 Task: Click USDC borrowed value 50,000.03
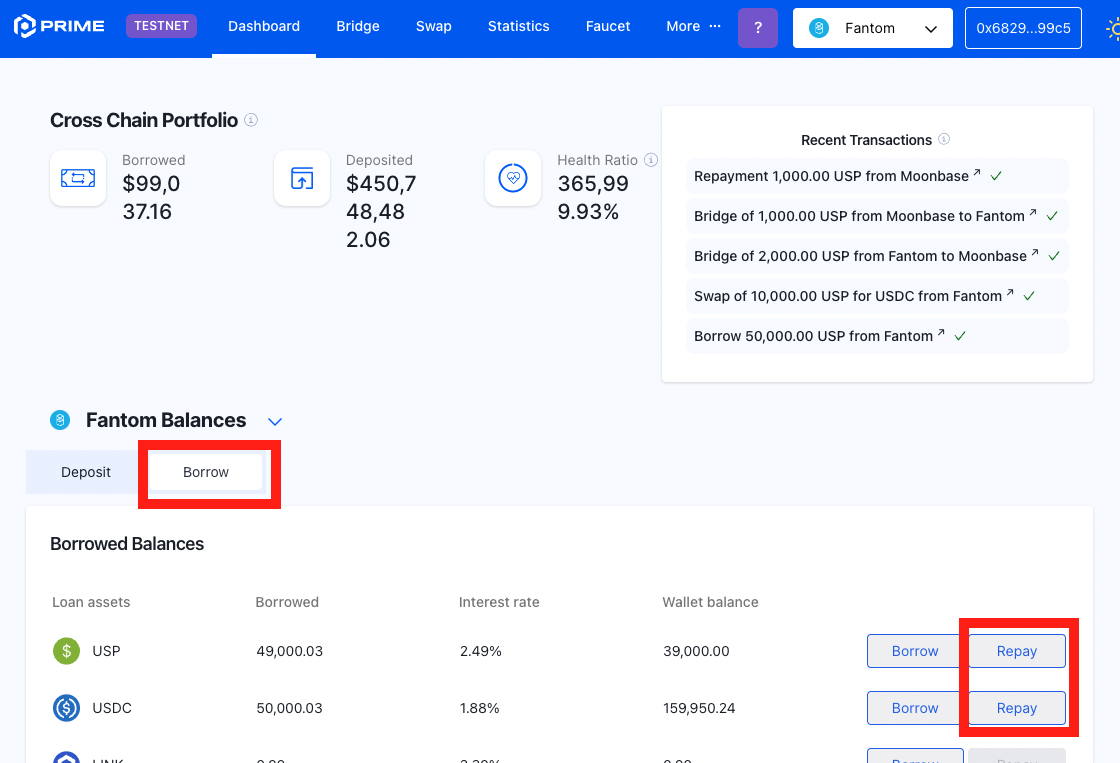(x=289, y=708)
